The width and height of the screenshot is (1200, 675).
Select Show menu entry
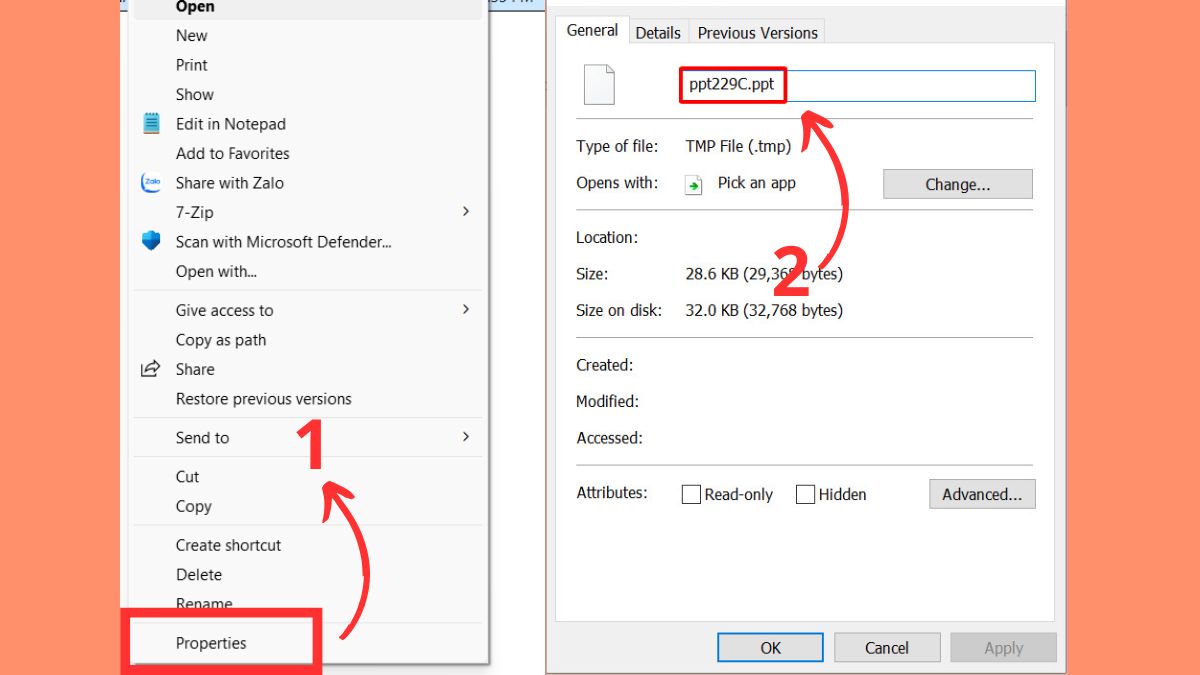click(195, 94)
